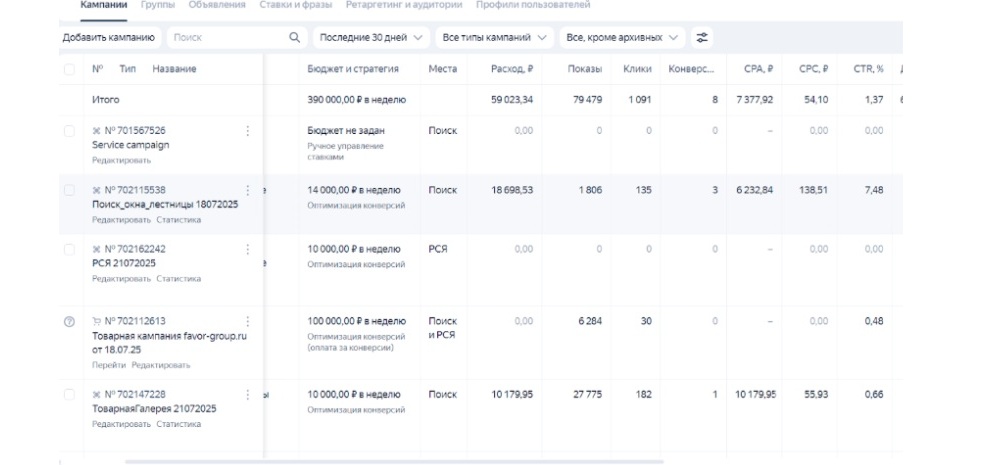This screenshot has width=1005, height=465.
Task: Focus the Поиск campaign search field
Action: [x=228, y=37]
